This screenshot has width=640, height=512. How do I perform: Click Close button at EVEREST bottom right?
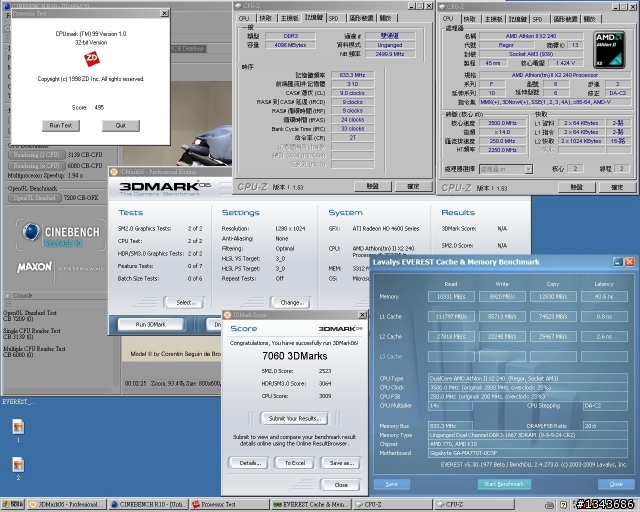(x=616, y=484)
